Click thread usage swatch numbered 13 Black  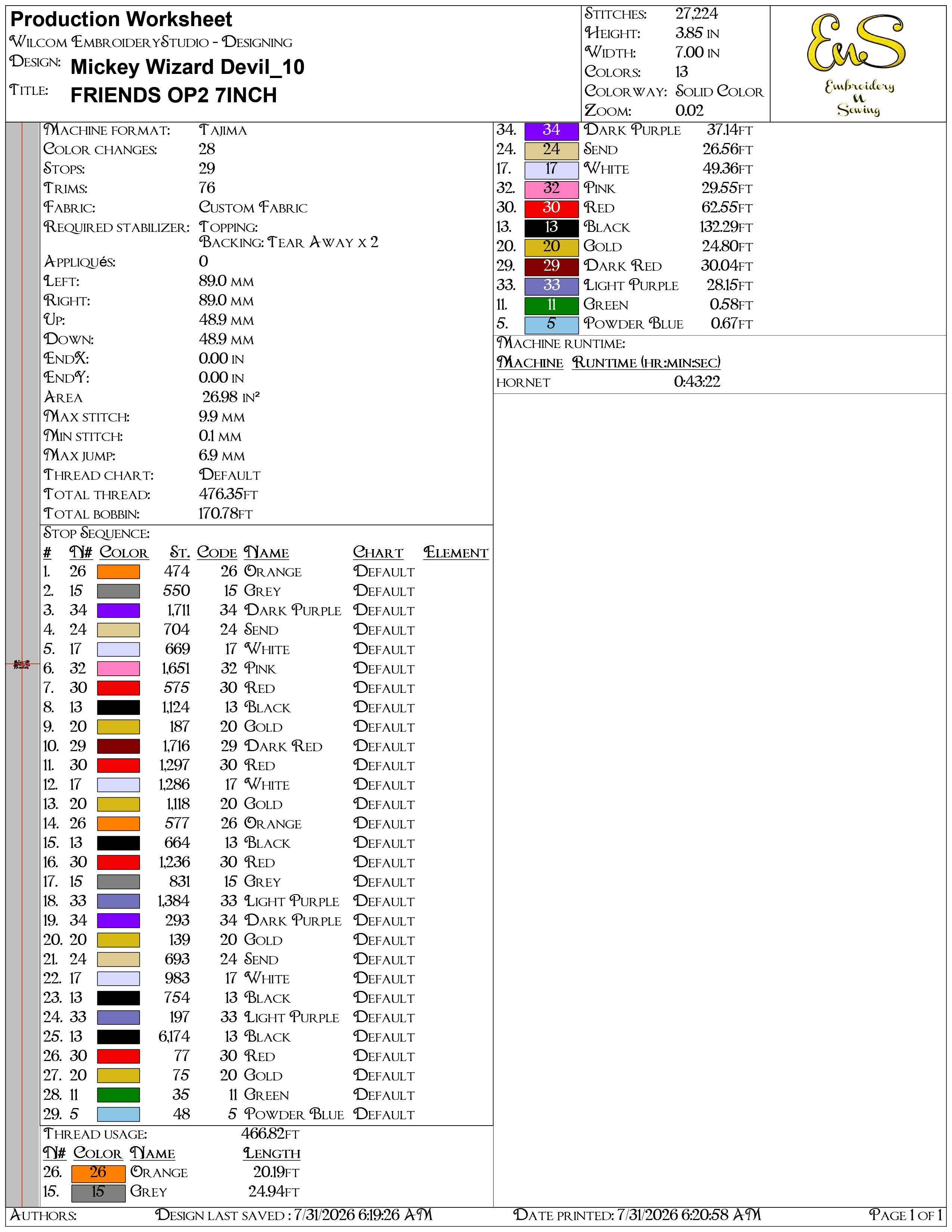tap(551, 228)
